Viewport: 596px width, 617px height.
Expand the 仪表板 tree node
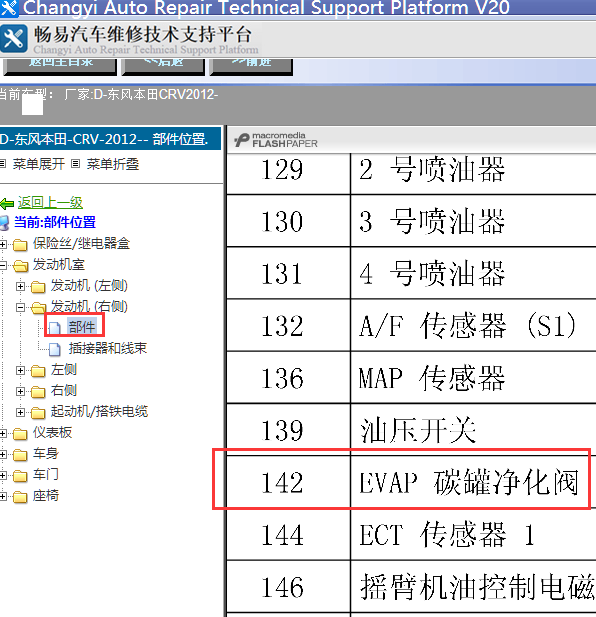pyautogui.click(x=3, y=434)
